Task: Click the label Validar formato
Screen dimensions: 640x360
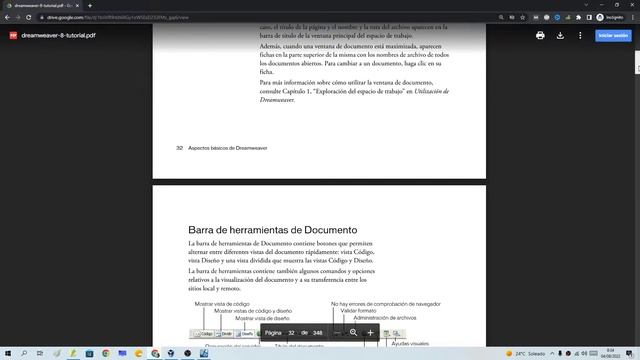Action: pos(358,311)
